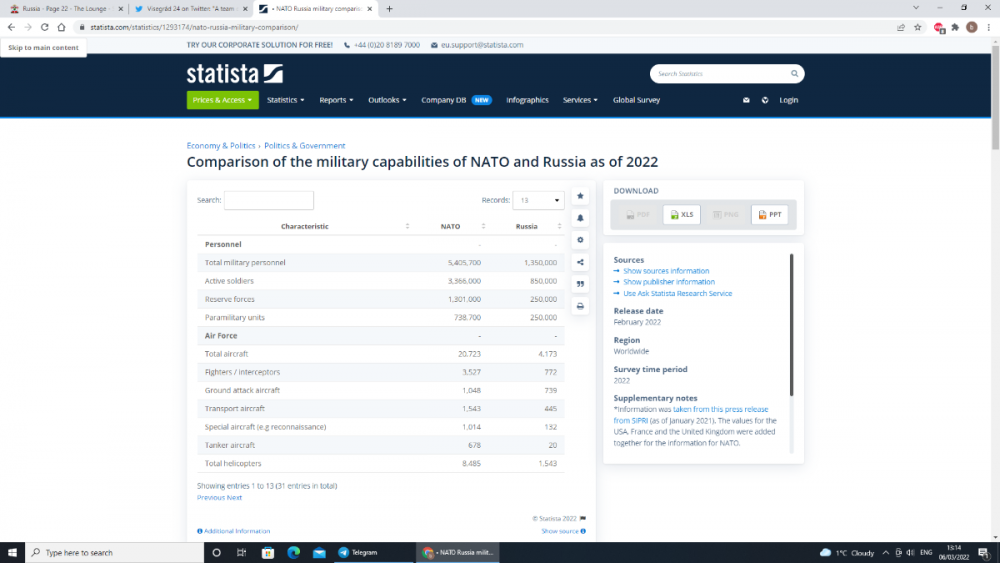
Task: Click the magnifier icon in Search Statistics
Action: pyautogui.click(x=794, y=74)
